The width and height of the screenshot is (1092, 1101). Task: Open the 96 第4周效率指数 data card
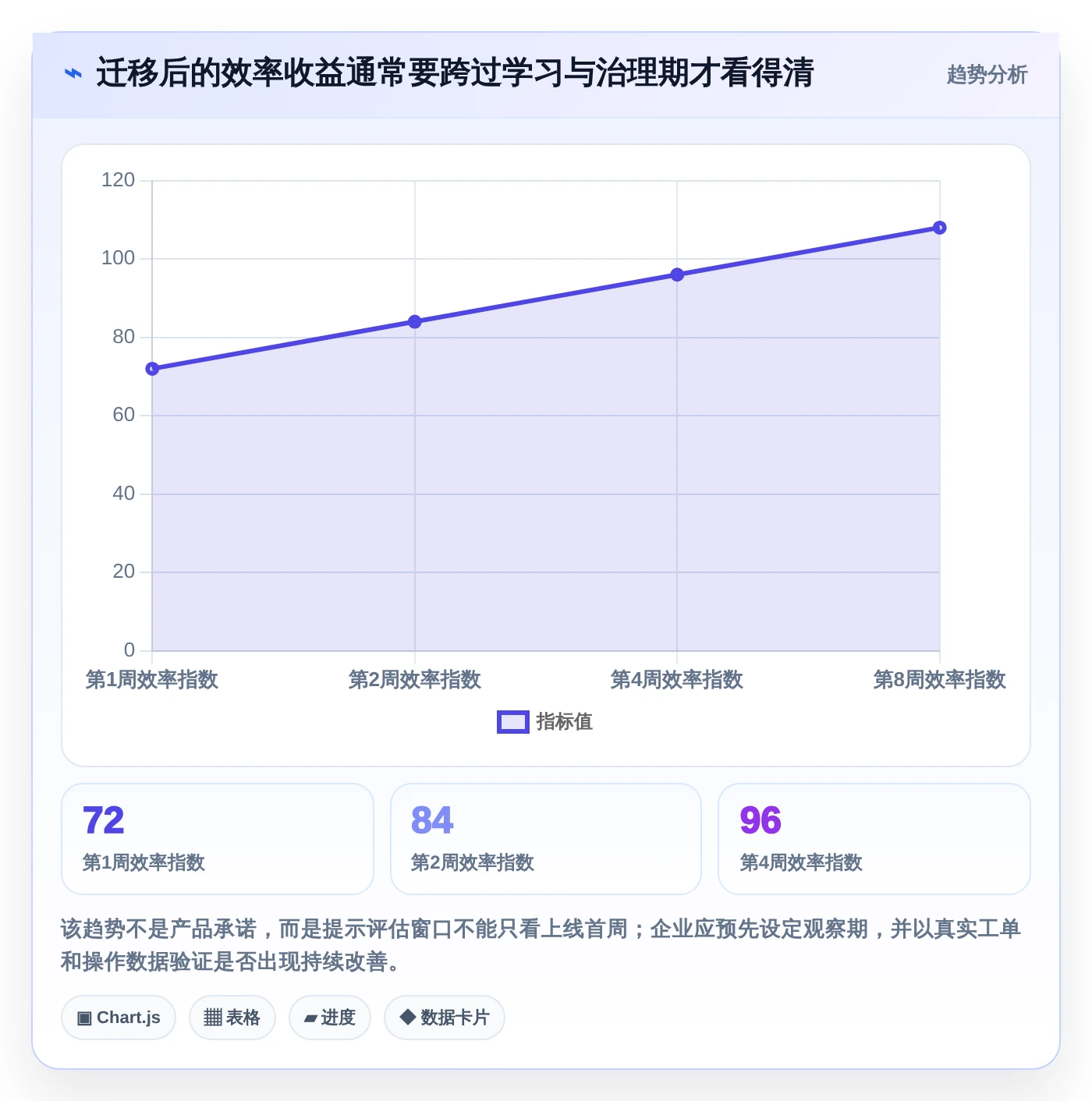click(x=874, y=839)
